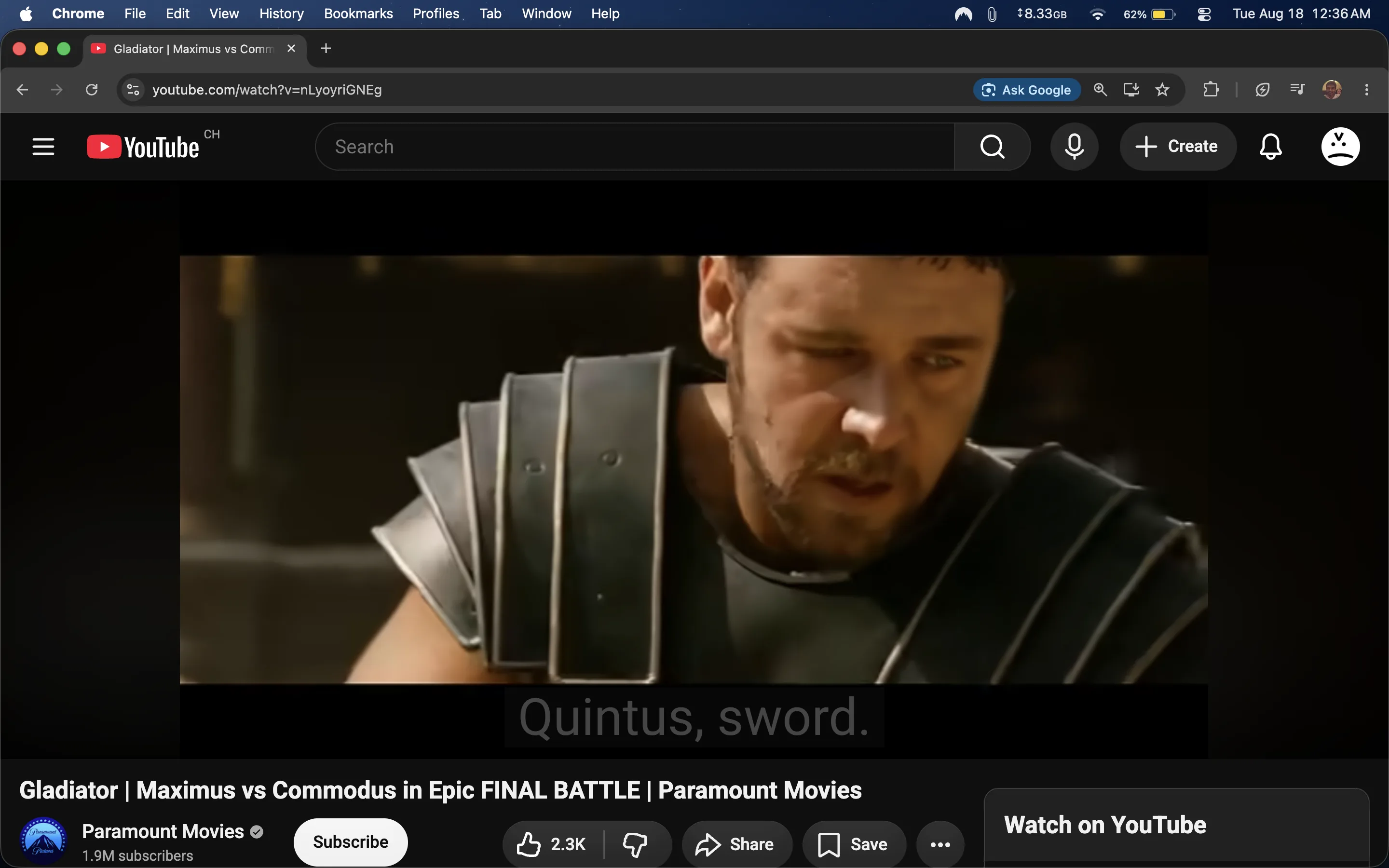The width and height of the screenshot is (1389, 868).
Task: Click the 8.33GB network stats indicator
Action: click(1042, 14)
